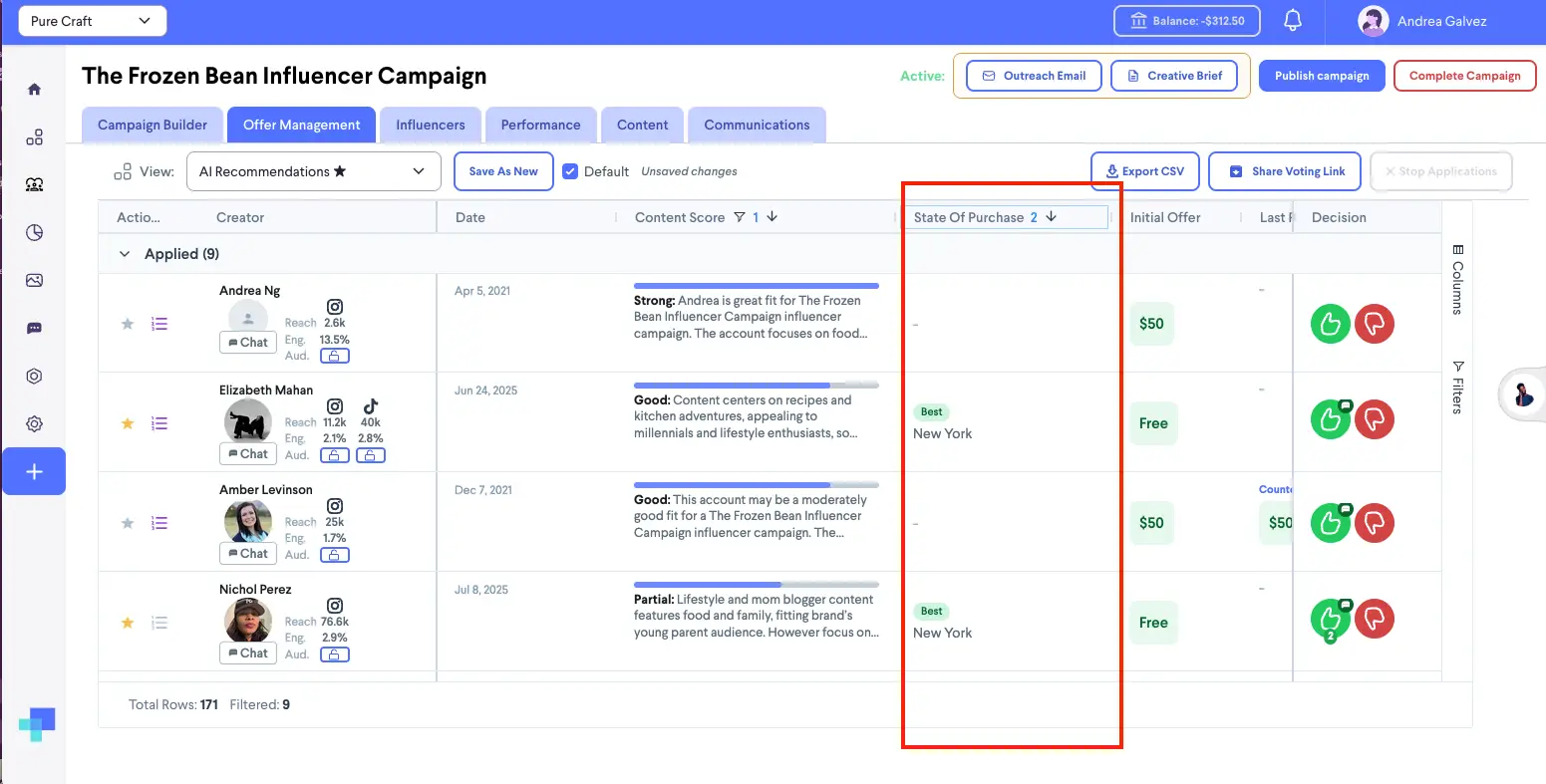Viewport: 1546px width, 784px height.
Task: Click the Balance -$312.50 indicator
Action: click(1187, 21)
